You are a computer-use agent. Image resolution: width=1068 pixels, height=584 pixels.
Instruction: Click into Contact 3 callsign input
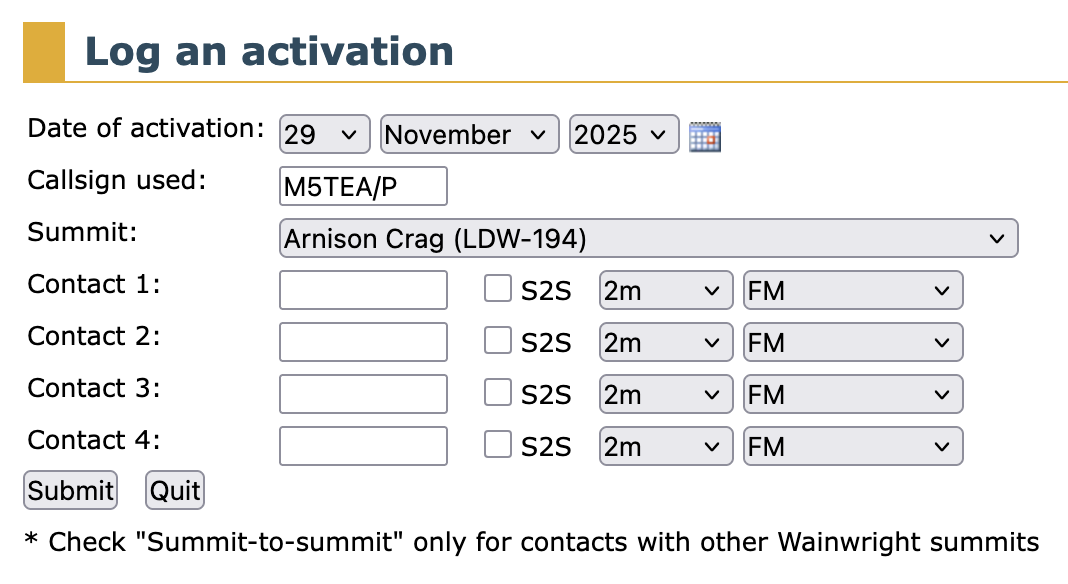click(x=363, y=394)
